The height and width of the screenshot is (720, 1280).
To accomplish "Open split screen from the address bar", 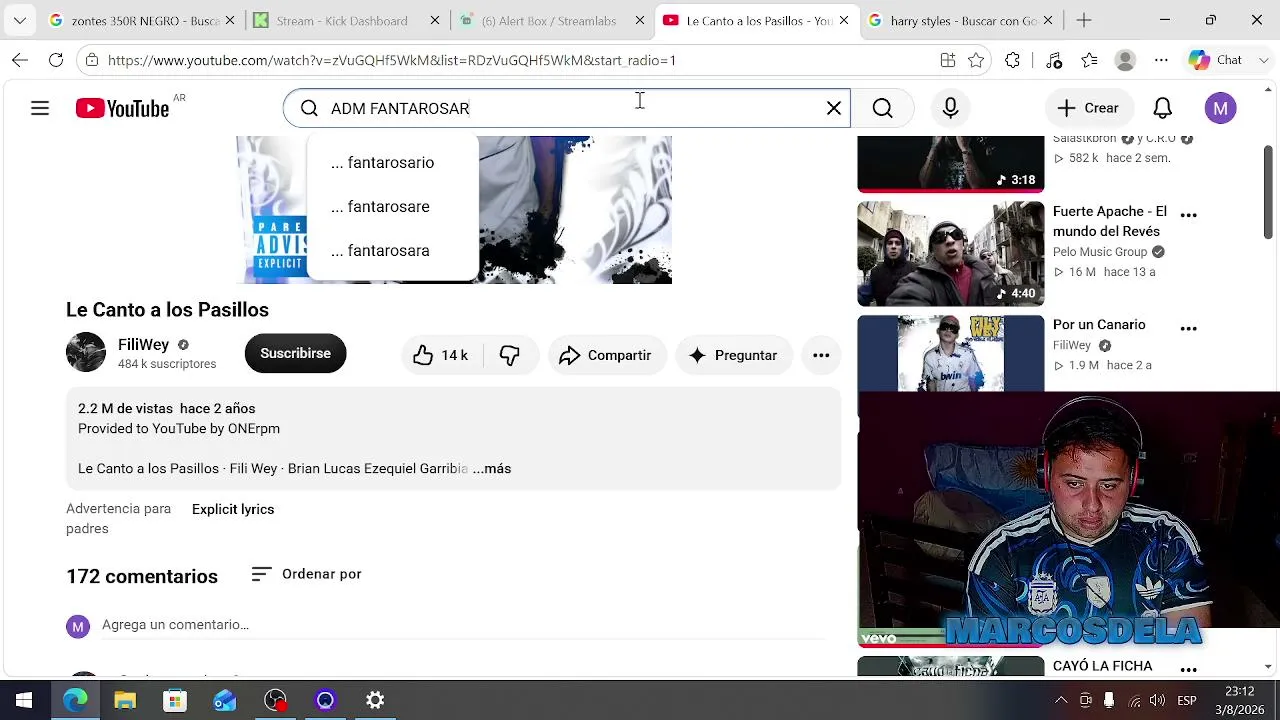I will coord(948,60).
